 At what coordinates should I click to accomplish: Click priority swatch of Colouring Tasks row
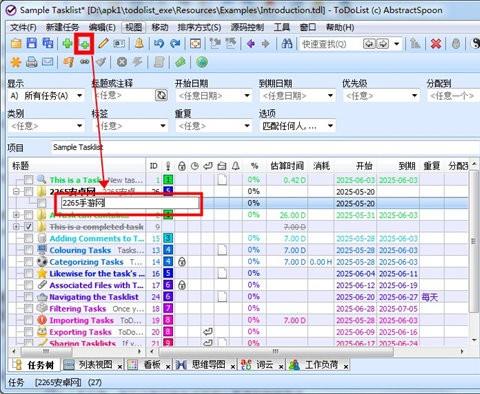[x=168, y=250]
